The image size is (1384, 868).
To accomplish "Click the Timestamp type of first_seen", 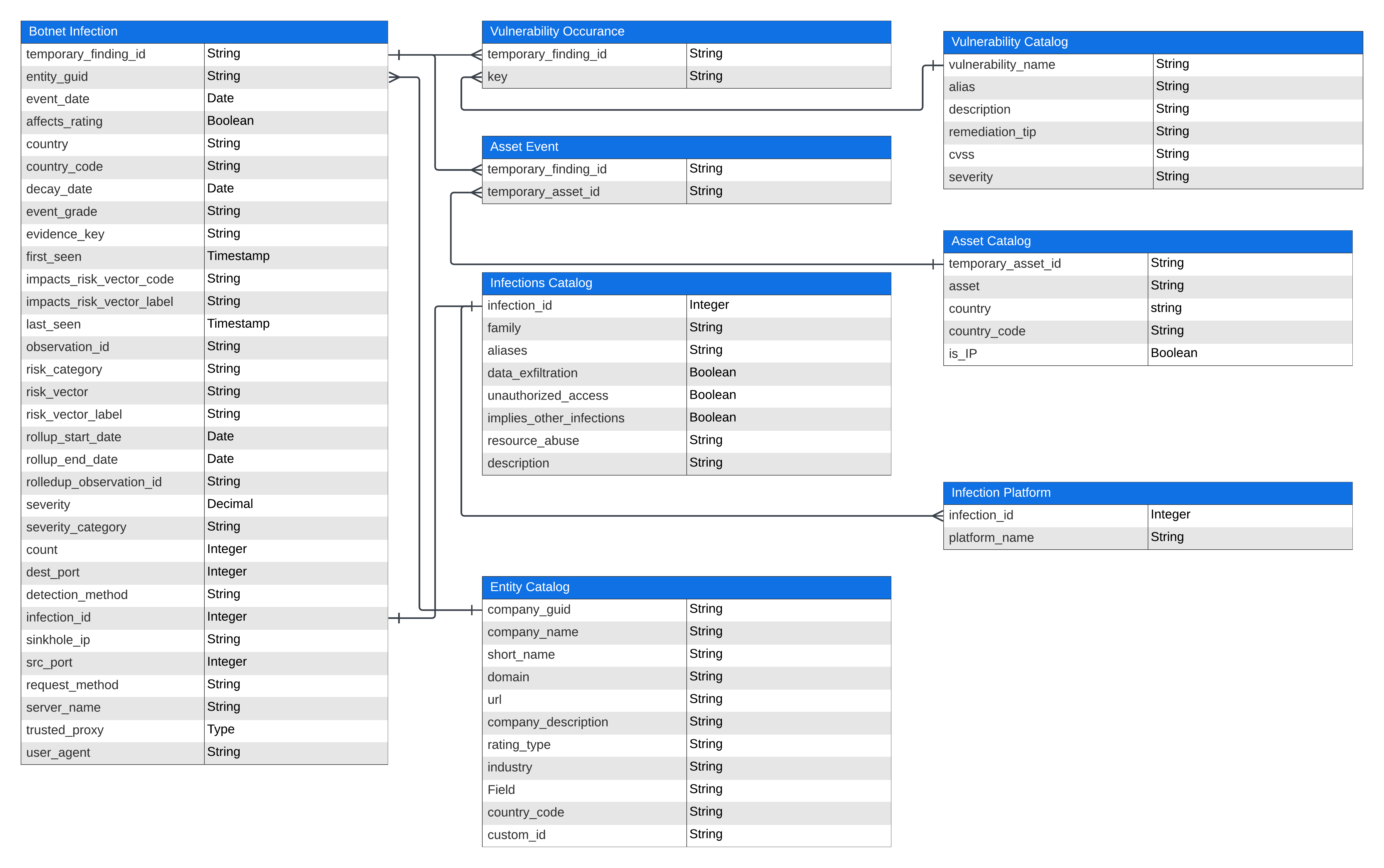I will pos(238,256).
